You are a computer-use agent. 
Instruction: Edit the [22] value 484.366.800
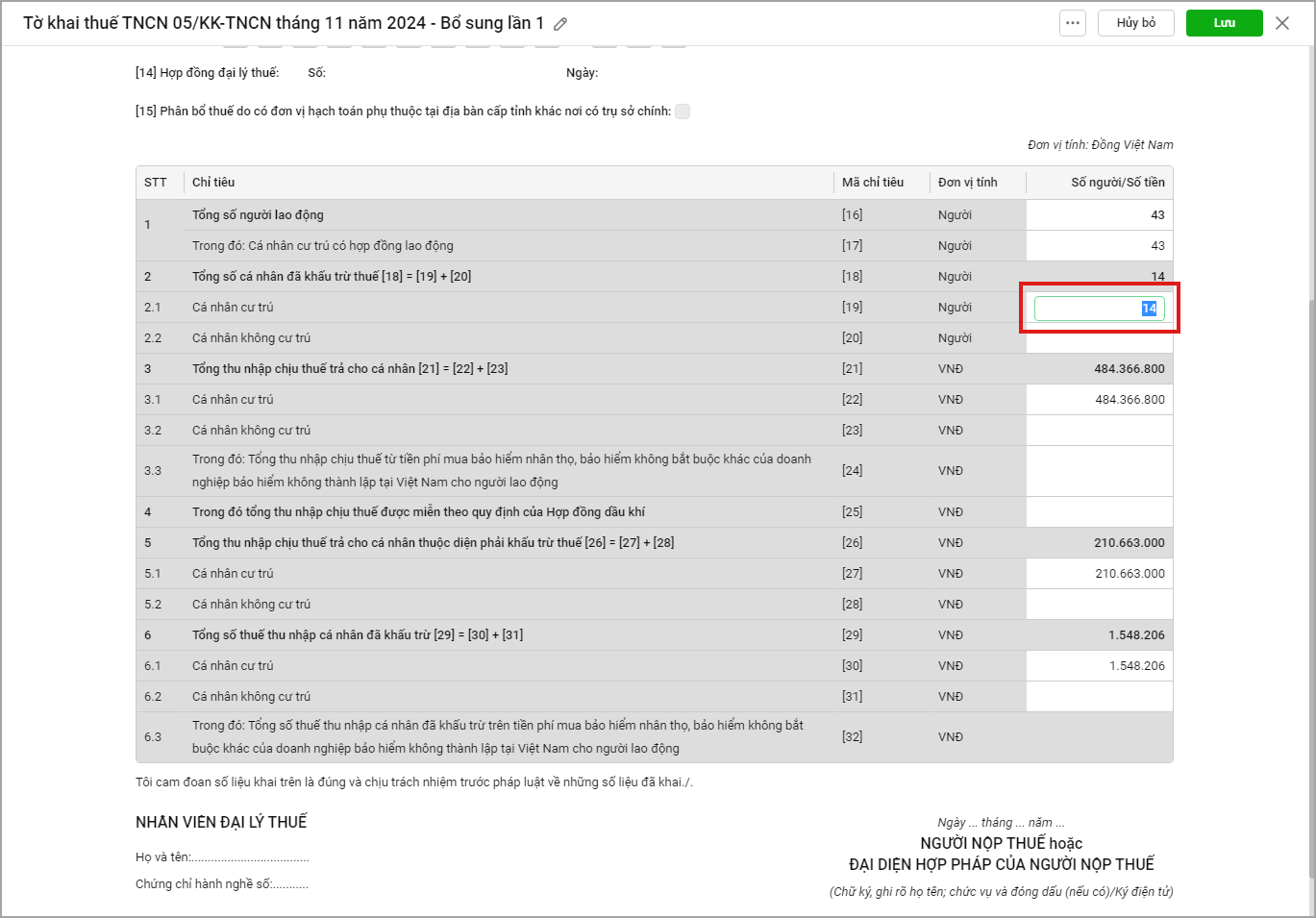(x=1099, y=400)
